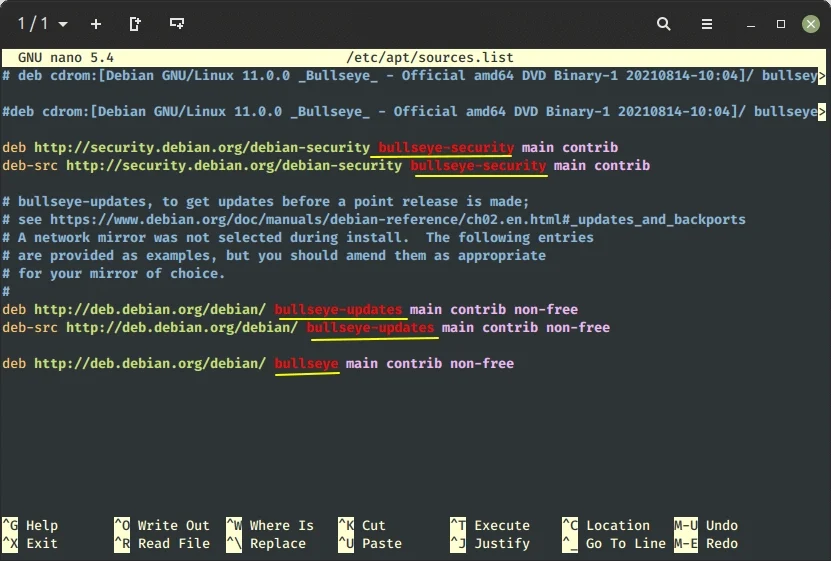
Task: Maximize the terminal window
Action: 781,24
